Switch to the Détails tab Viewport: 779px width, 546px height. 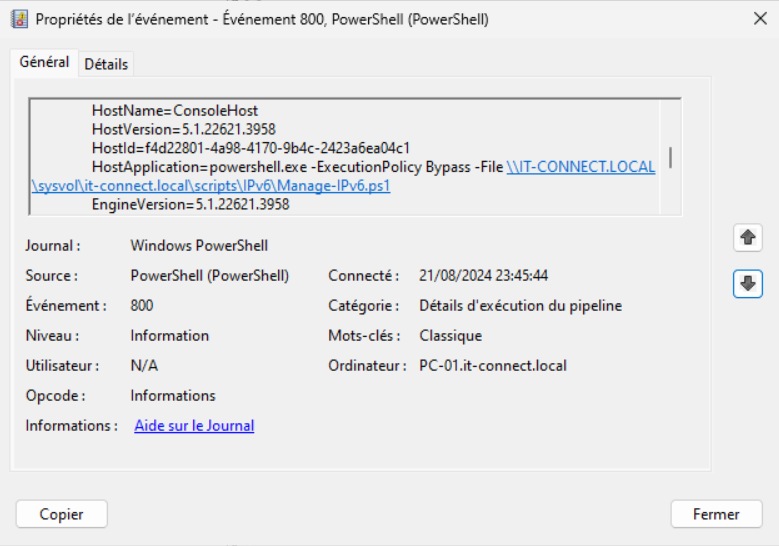point(106,64)
